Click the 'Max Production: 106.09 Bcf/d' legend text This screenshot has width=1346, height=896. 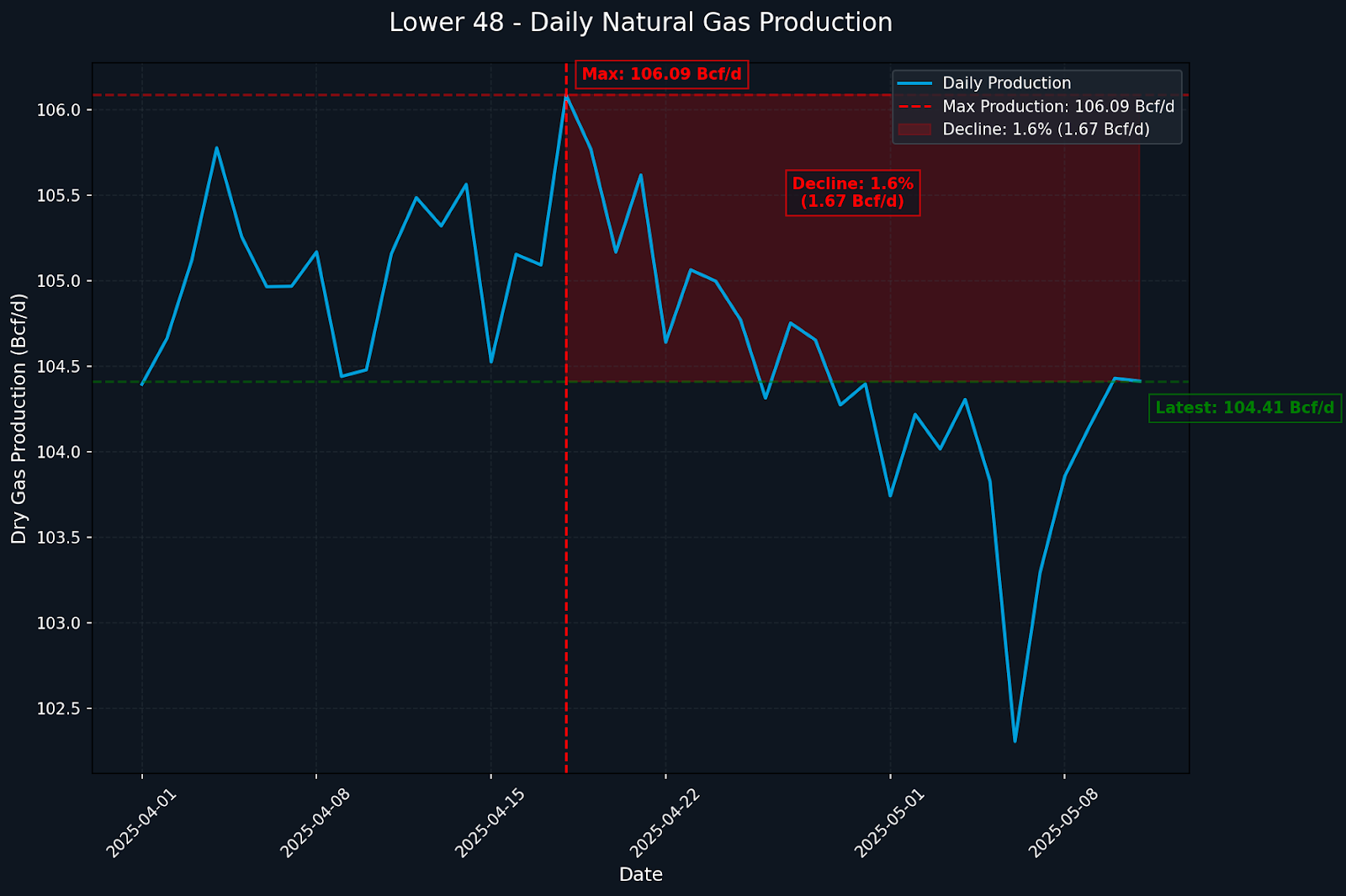[1058, 107]
